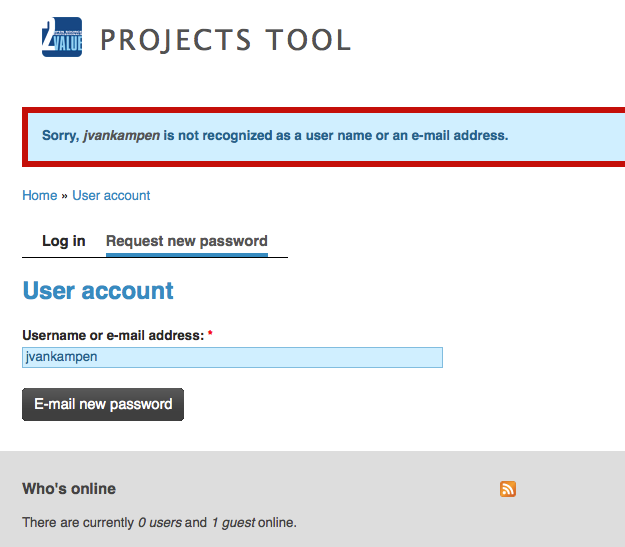Screen dimensions: 625x547
Task: Click the large User account page heading
Action: (x=98, y=290)
